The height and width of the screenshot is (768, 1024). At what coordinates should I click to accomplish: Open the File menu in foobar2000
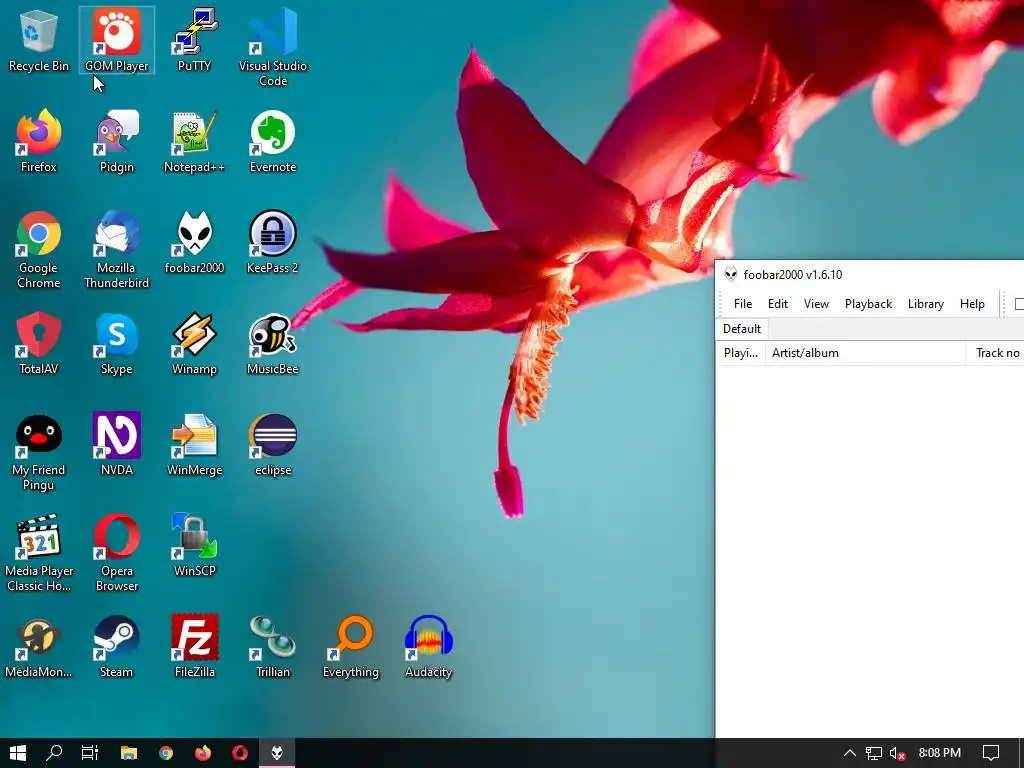pos(743,304)
